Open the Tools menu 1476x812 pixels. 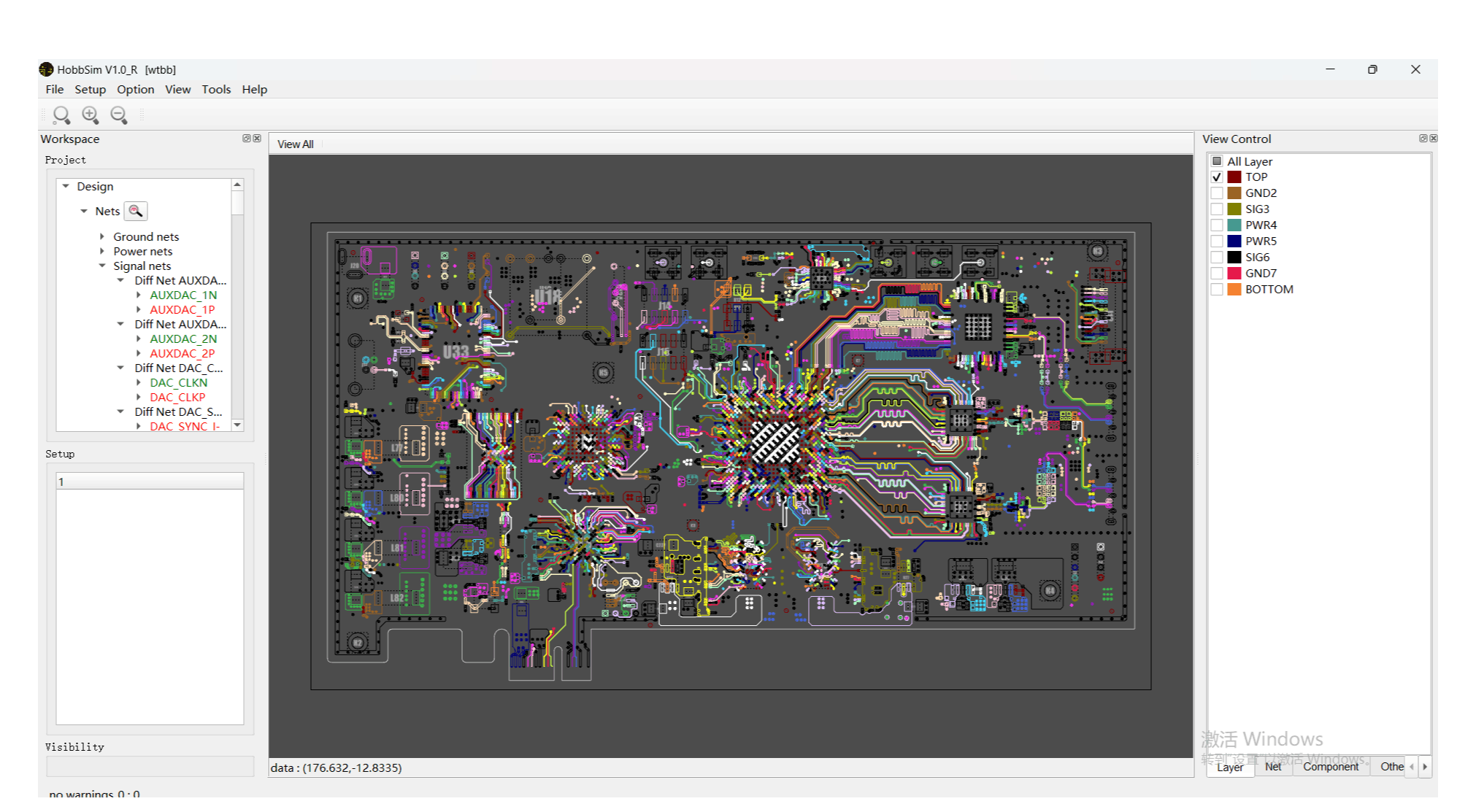coord(216,89)
